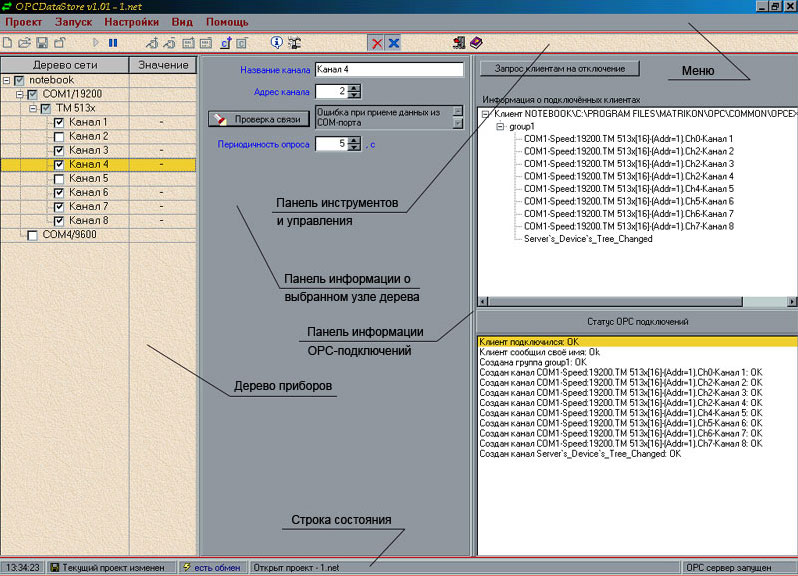Start polling with the play arrow icon
Viewport: 798px width, 576px height.
click(x=96, y=43)
